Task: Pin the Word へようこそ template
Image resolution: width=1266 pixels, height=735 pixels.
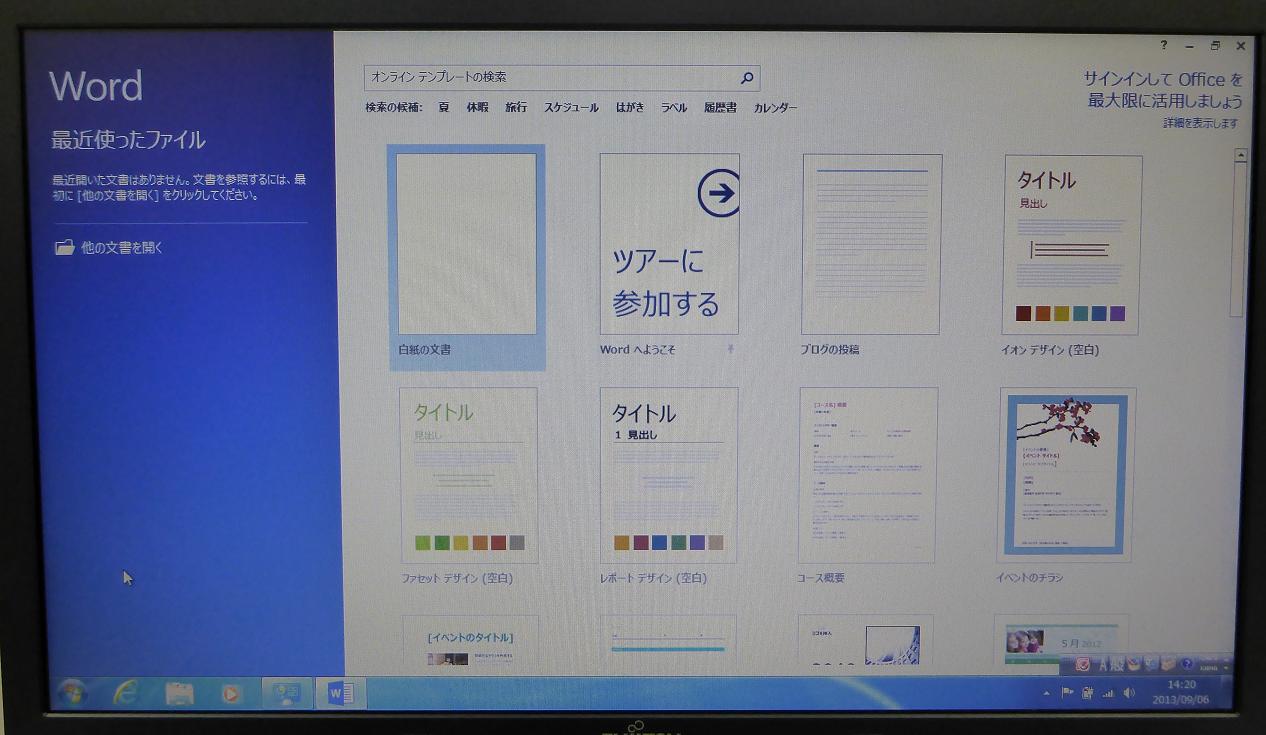Action: pos(730,349)
